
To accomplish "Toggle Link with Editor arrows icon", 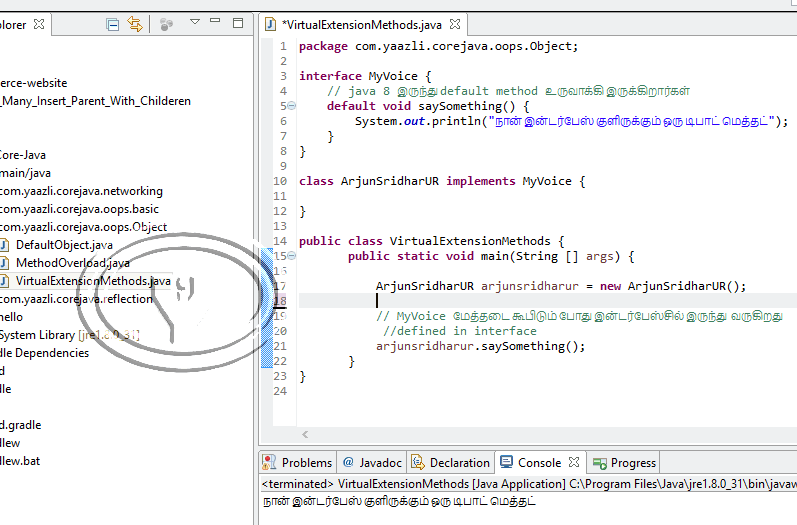I will click(135, 24).
